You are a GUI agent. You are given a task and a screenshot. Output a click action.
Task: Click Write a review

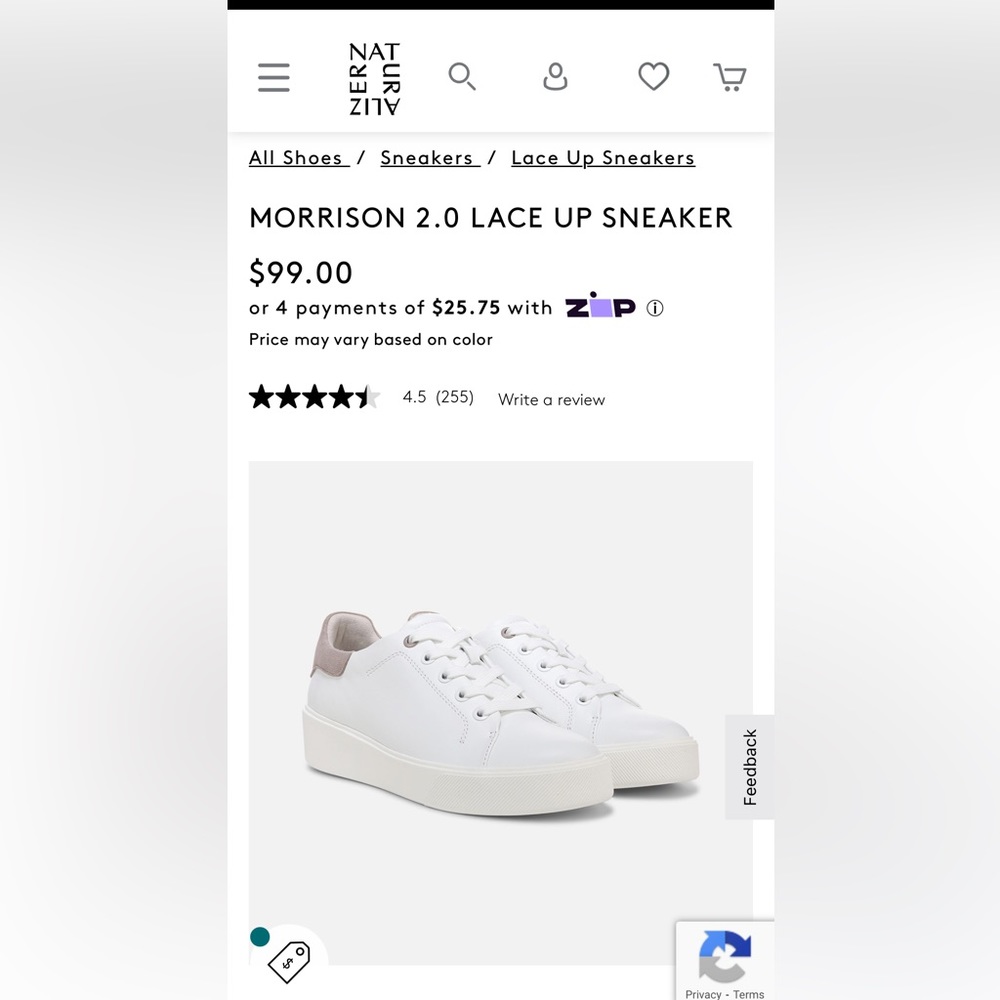(x=551, y=399)
